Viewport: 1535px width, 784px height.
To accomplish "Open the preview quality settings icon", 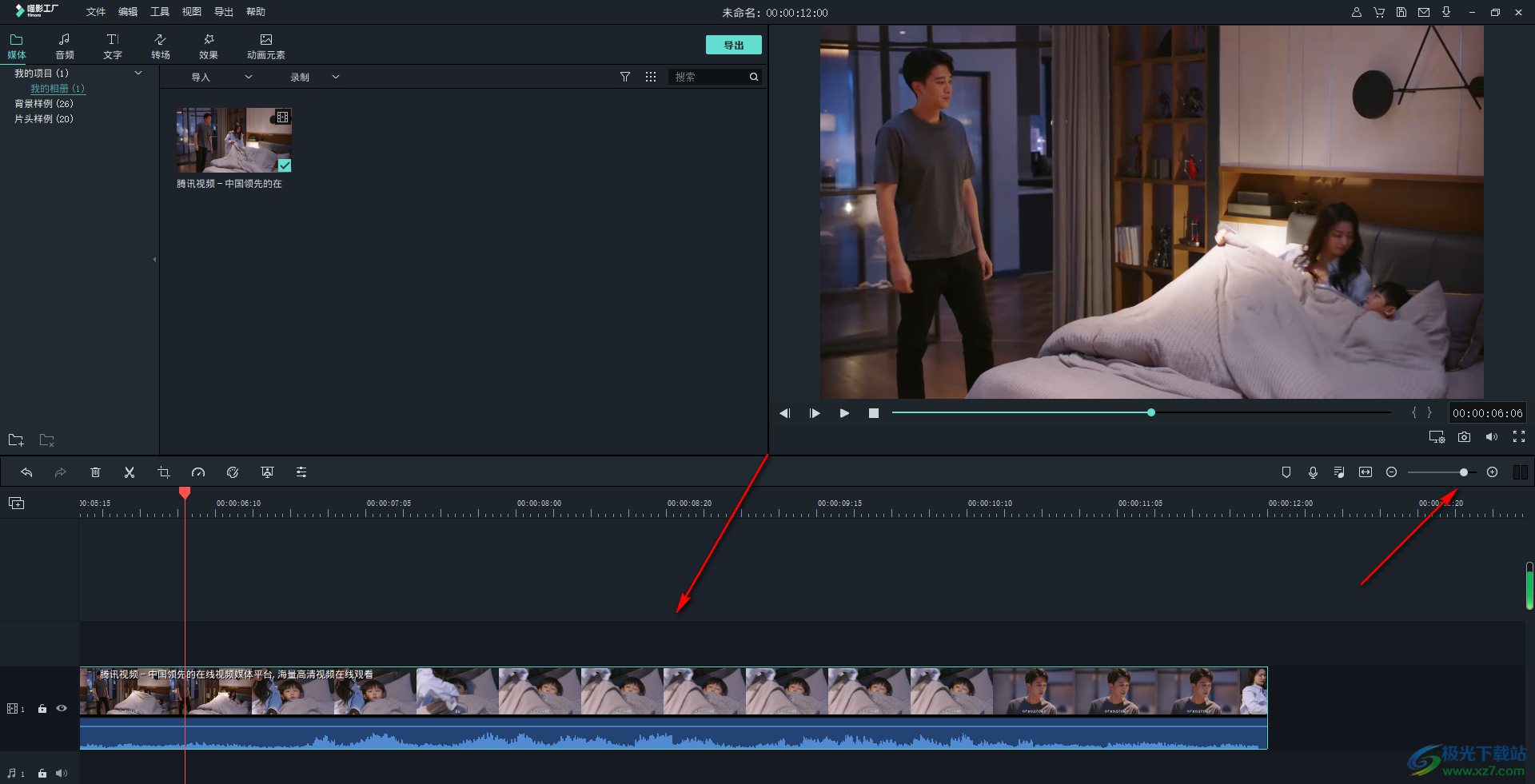I will tap(1437, 437).
